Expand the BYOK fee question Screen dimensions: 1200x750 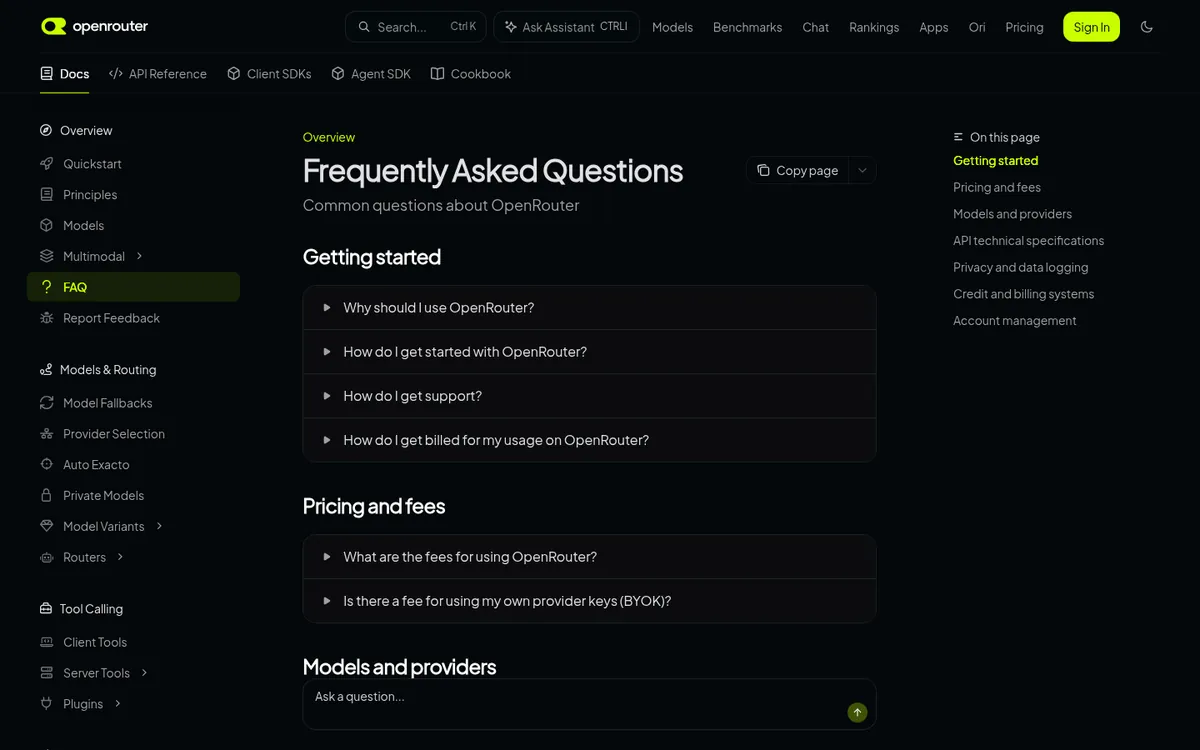(589, 601)
